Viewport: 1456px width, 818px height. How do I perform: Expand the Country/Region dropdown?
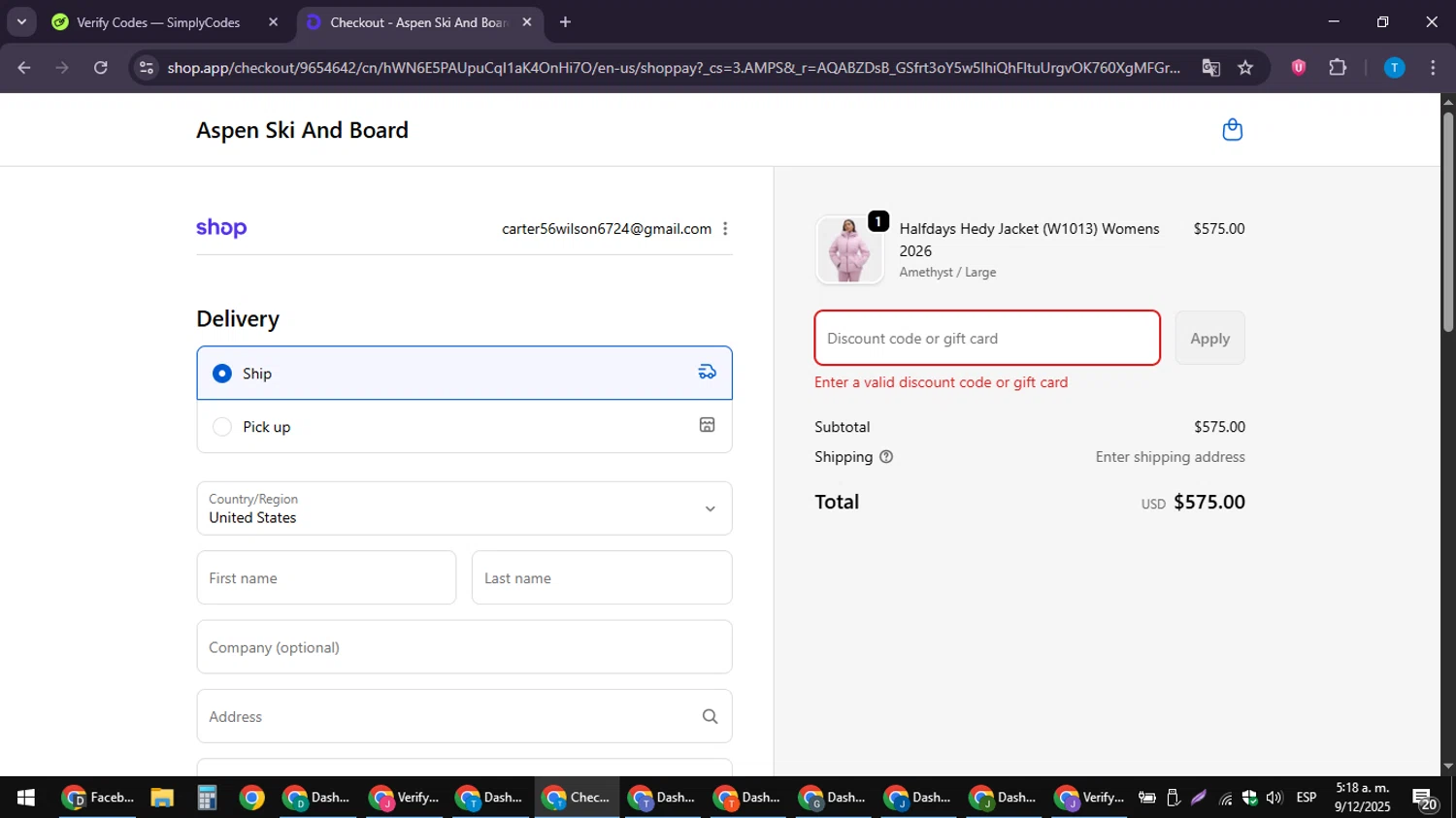[464, 508]
